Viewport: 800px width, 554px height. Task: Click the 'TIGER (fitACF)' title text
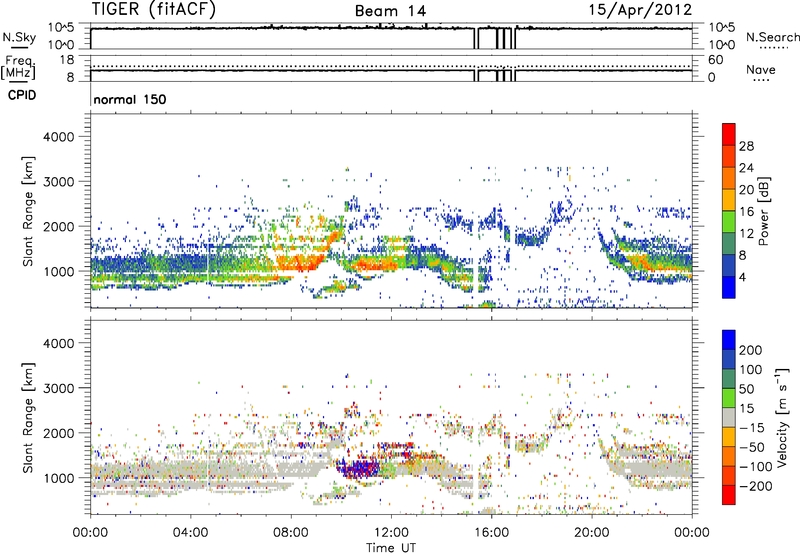[x=154, y=10]
